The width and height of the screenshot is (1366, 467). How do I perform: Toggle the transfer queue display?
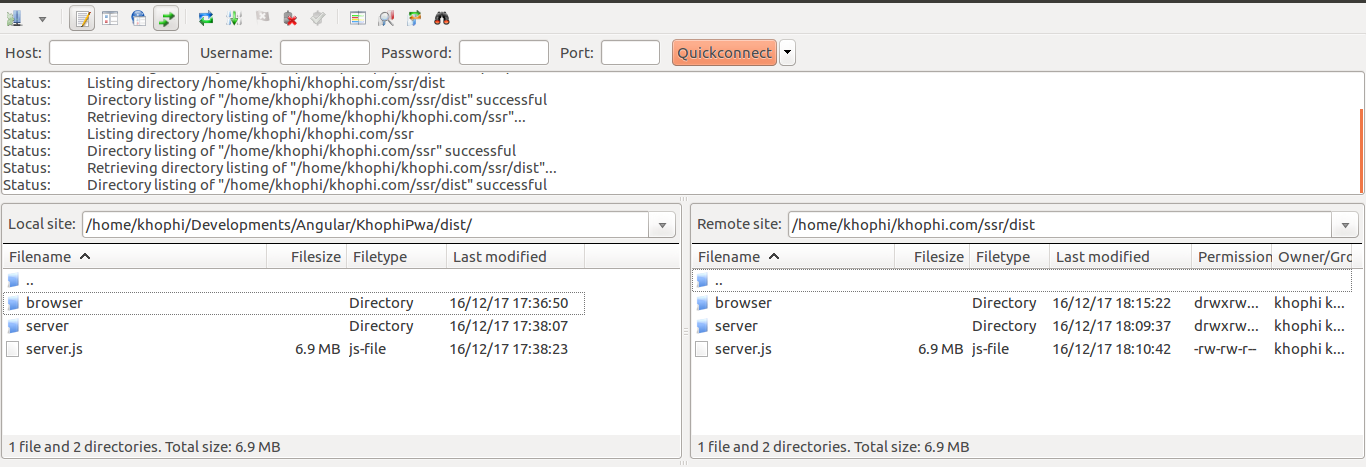[166, 18]
